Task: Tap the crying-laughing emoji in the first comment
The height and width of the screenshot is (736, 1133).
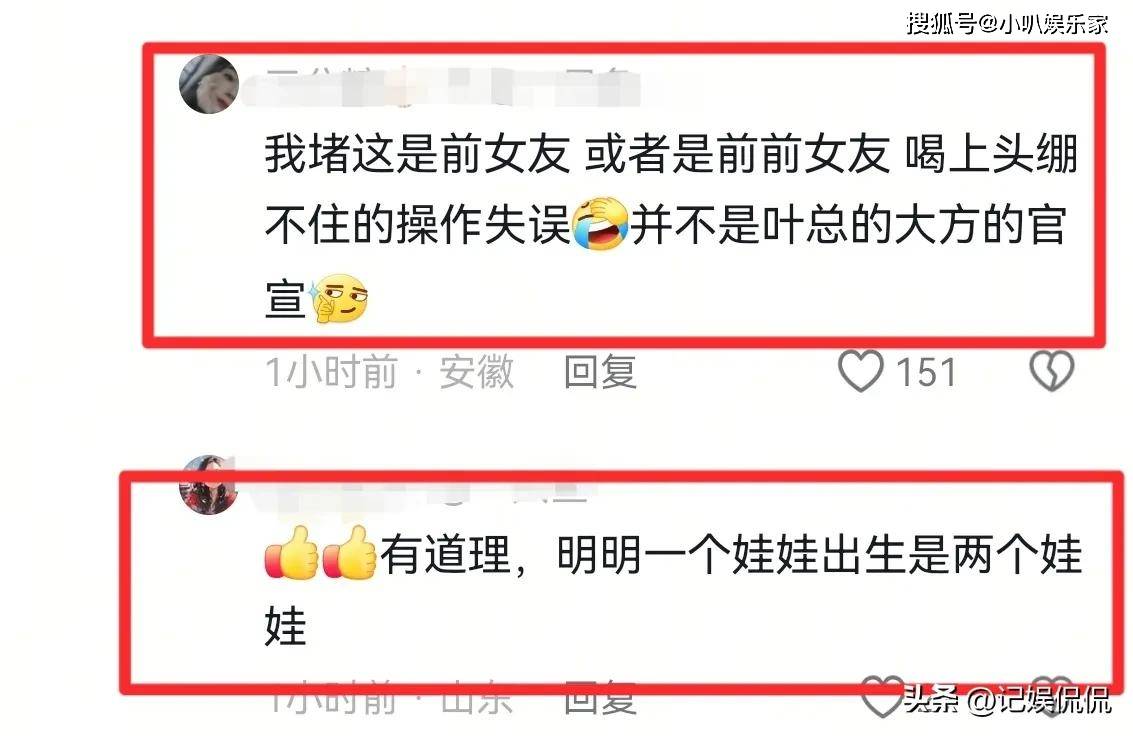Action: pyautogui.click(x=600, y=223)
